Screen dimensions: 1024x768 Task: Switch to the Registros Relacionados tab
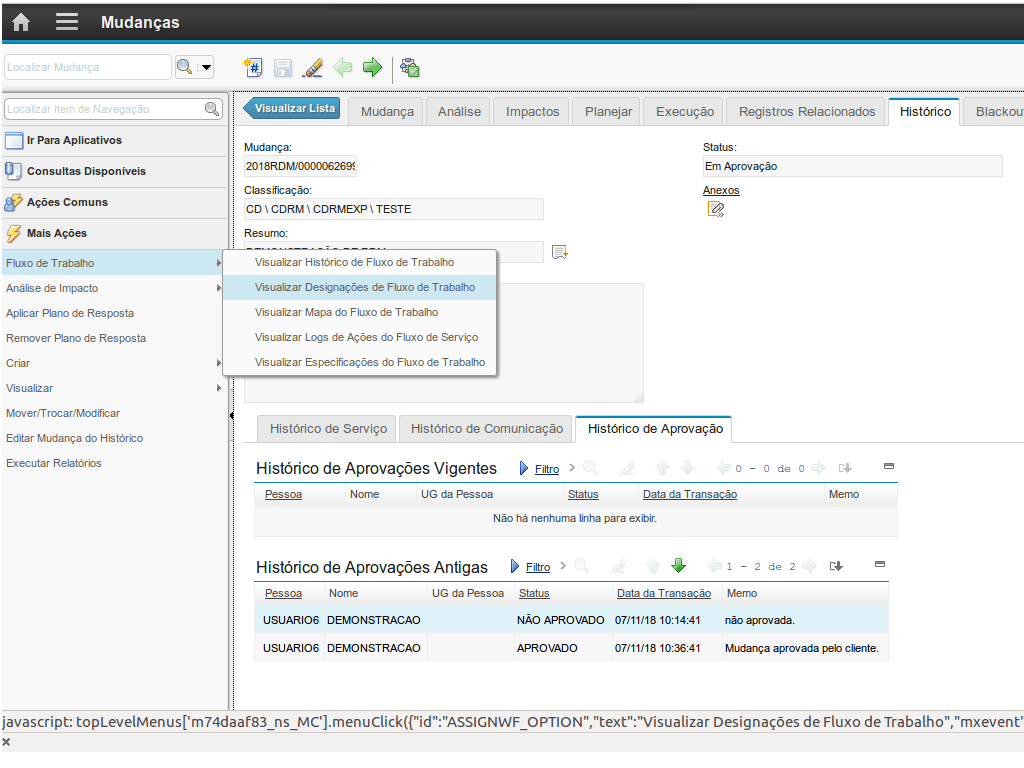tap(807, 112)
